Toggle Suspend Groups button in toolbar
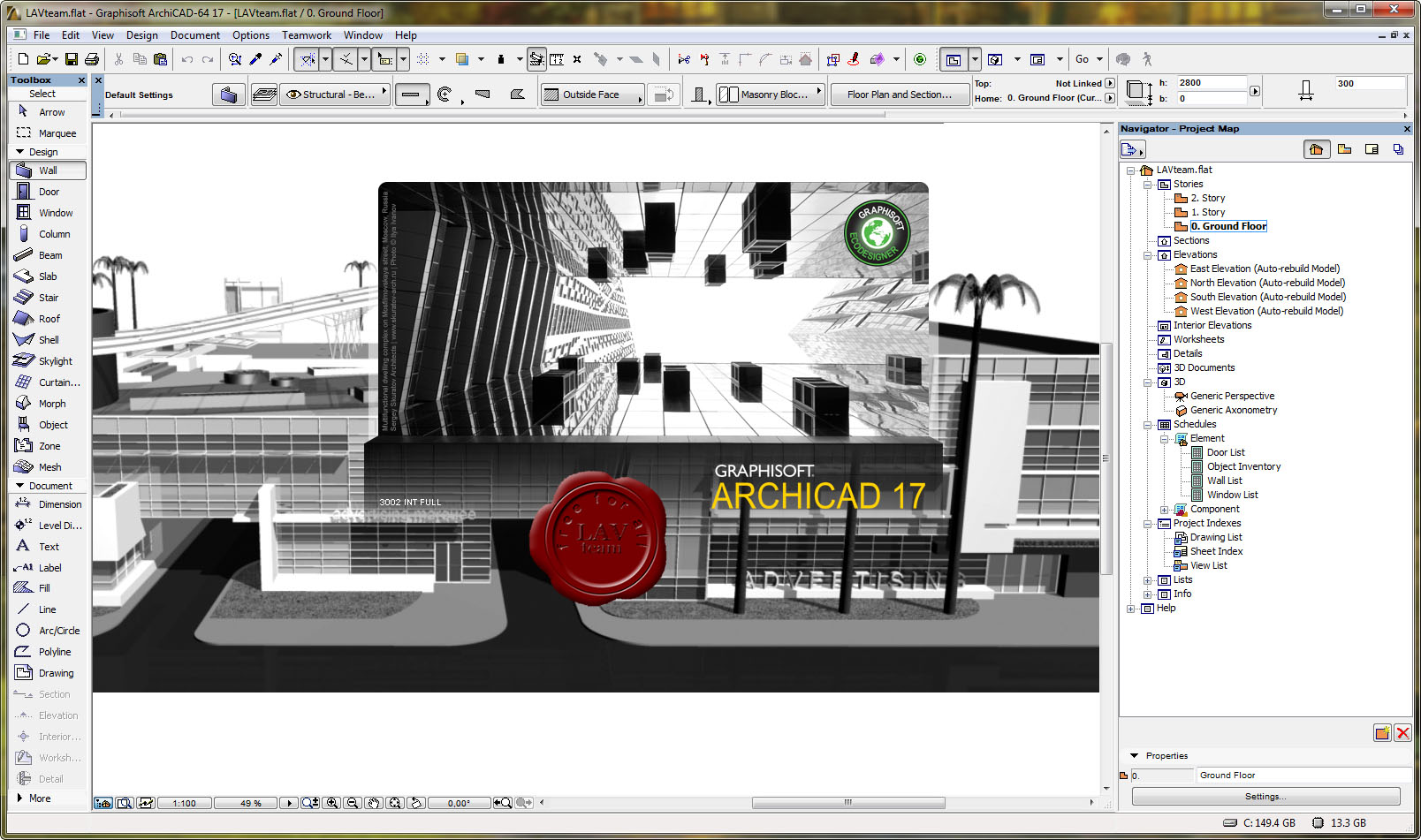This screenshot has height=840, width=1421. pyautogui.click(x=536, y=59)
